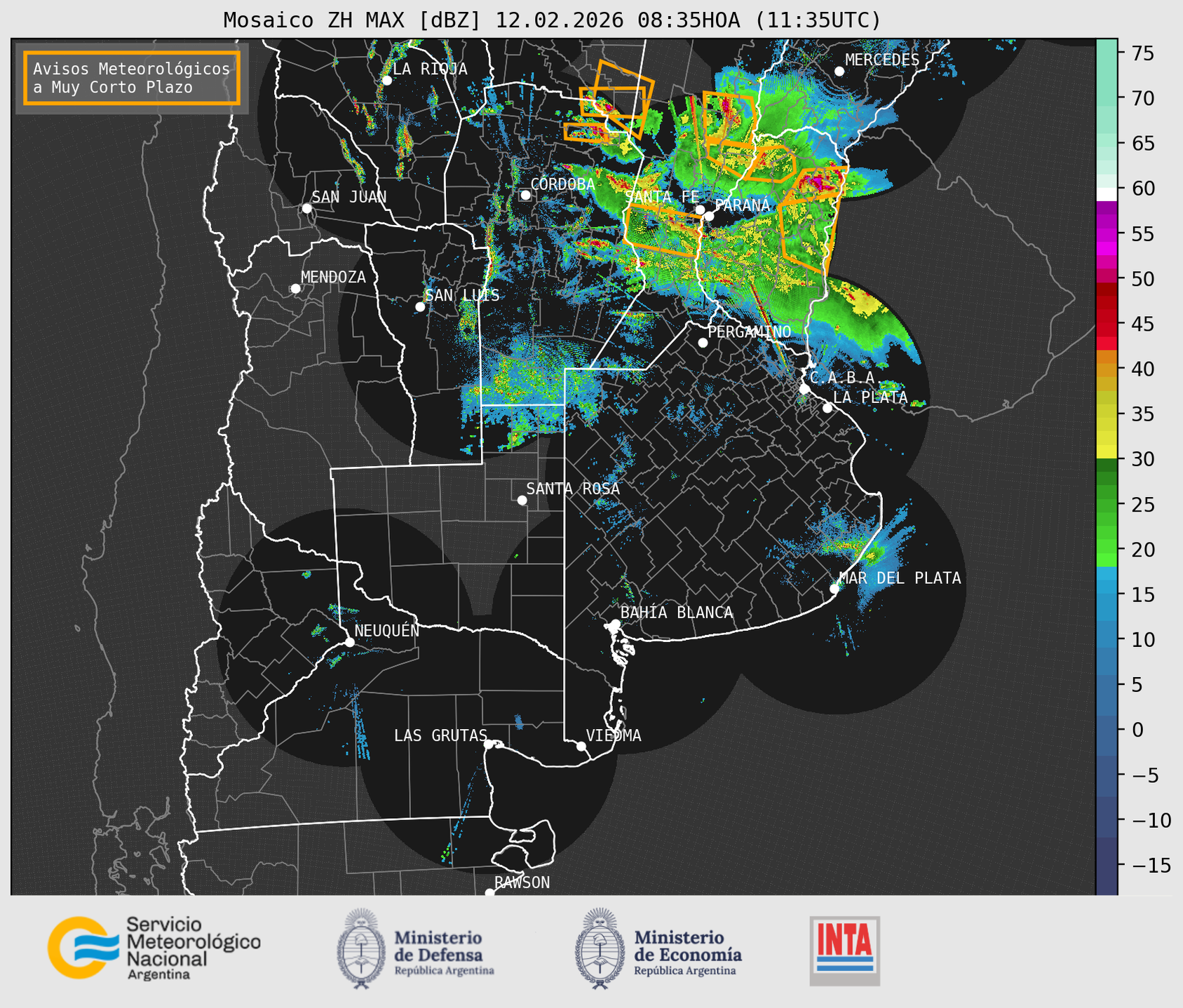The height and width of the screenshot is (1008, 1183).
Task: Click the Servicio Meteorológico Nacional logo
Action: 154,948
